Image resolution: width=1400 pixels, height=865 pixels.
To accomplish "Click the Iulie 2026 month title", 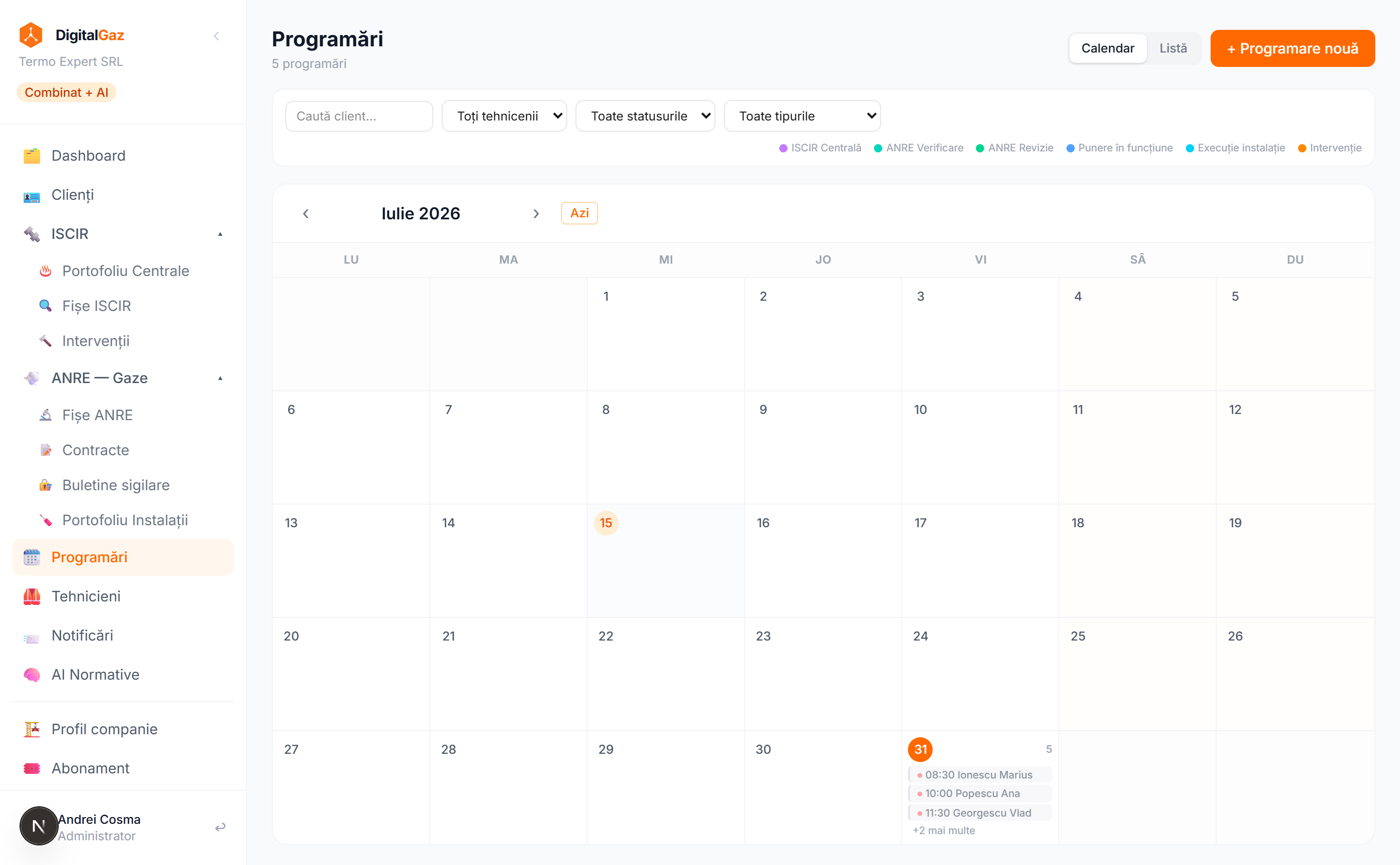I will [421, 213].
